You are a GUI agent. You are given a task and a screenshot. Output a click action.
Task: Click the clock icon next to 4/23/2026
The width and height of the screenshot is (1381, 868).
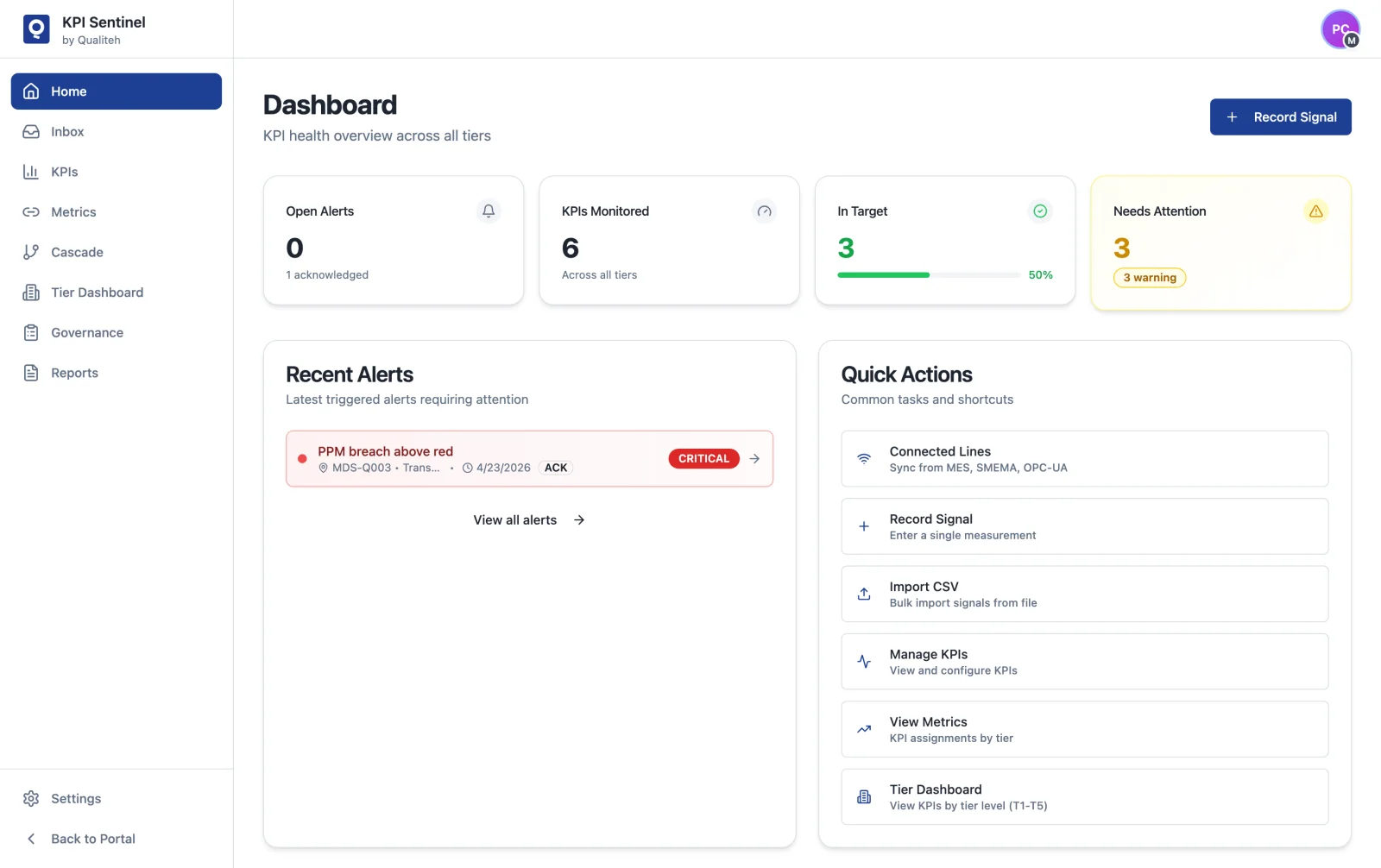[x=468, y=469]
